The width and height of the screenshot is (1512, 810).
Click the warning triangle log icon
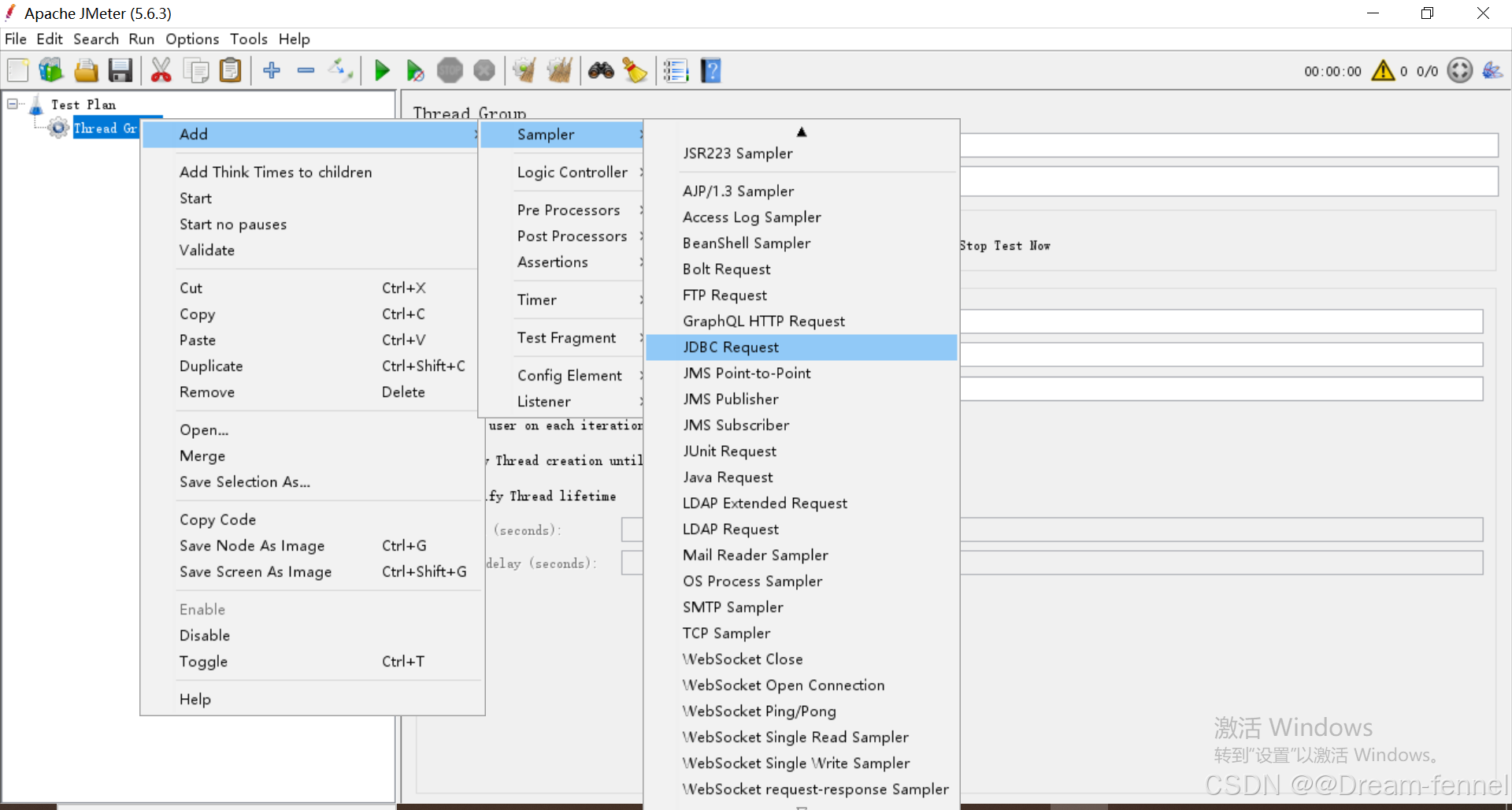(1383, 71)
